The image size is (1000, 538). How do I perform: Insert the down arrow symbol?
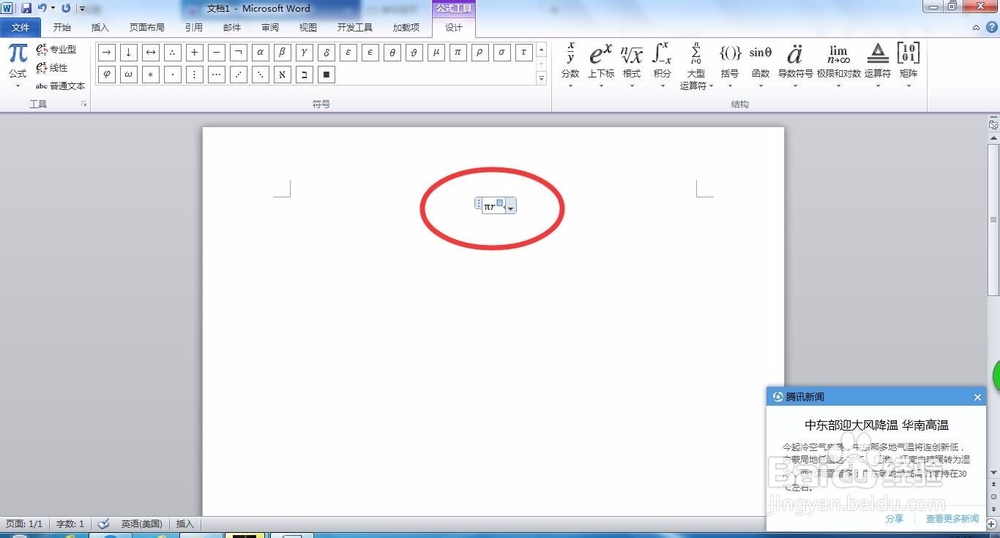coord(128,52)
